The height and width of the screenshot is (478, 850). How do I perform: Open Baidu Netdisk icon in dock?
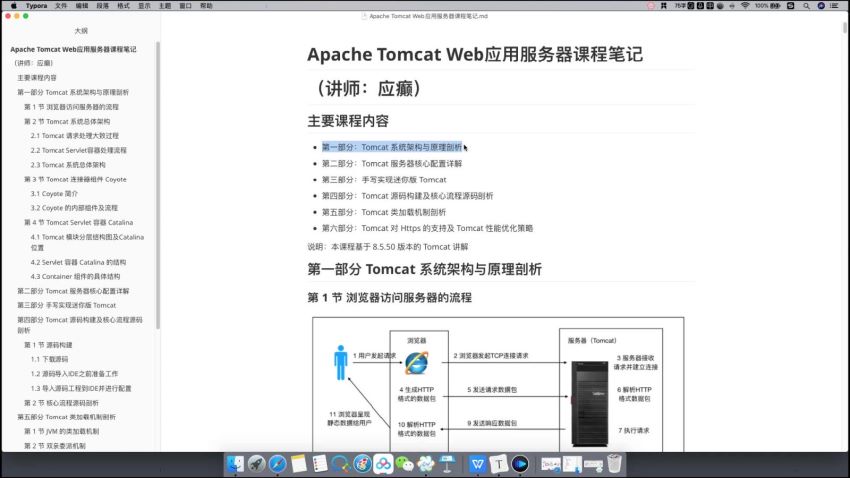[x=383, y=464]
